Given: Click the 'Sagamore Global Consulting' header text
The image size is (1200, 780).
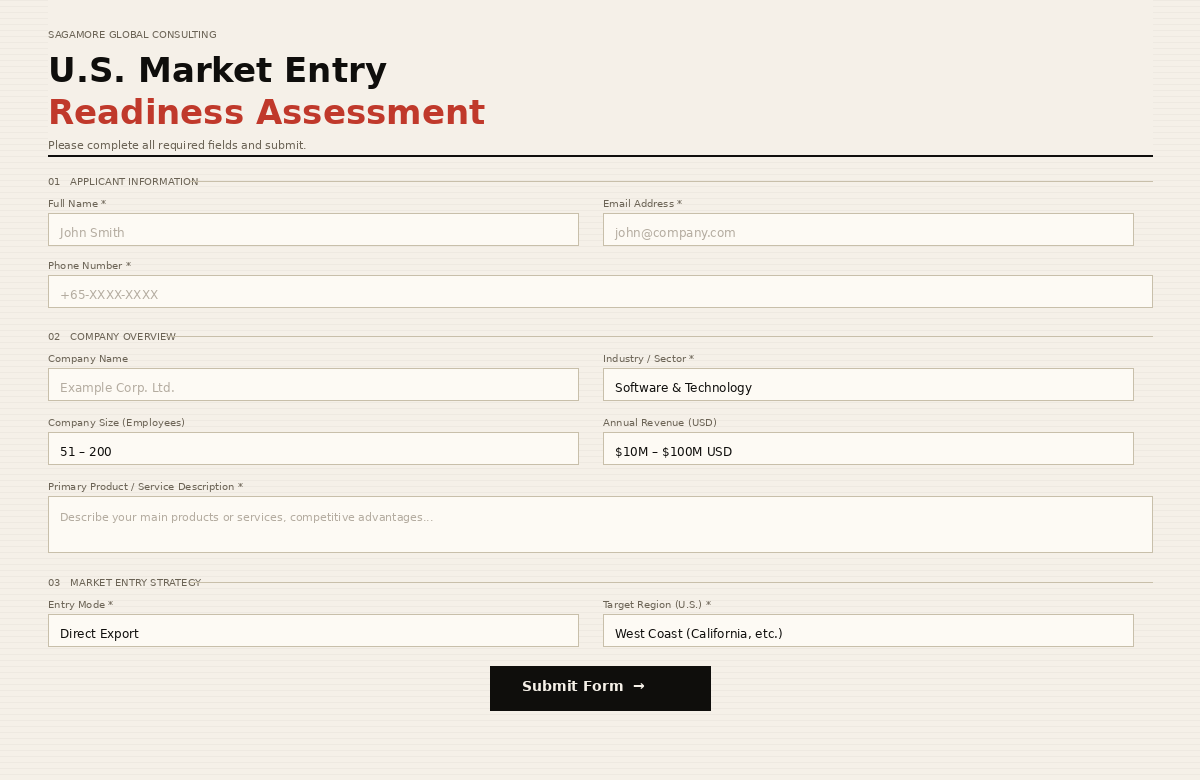Looking at the screenshot, I should click(x=132, y=35).
